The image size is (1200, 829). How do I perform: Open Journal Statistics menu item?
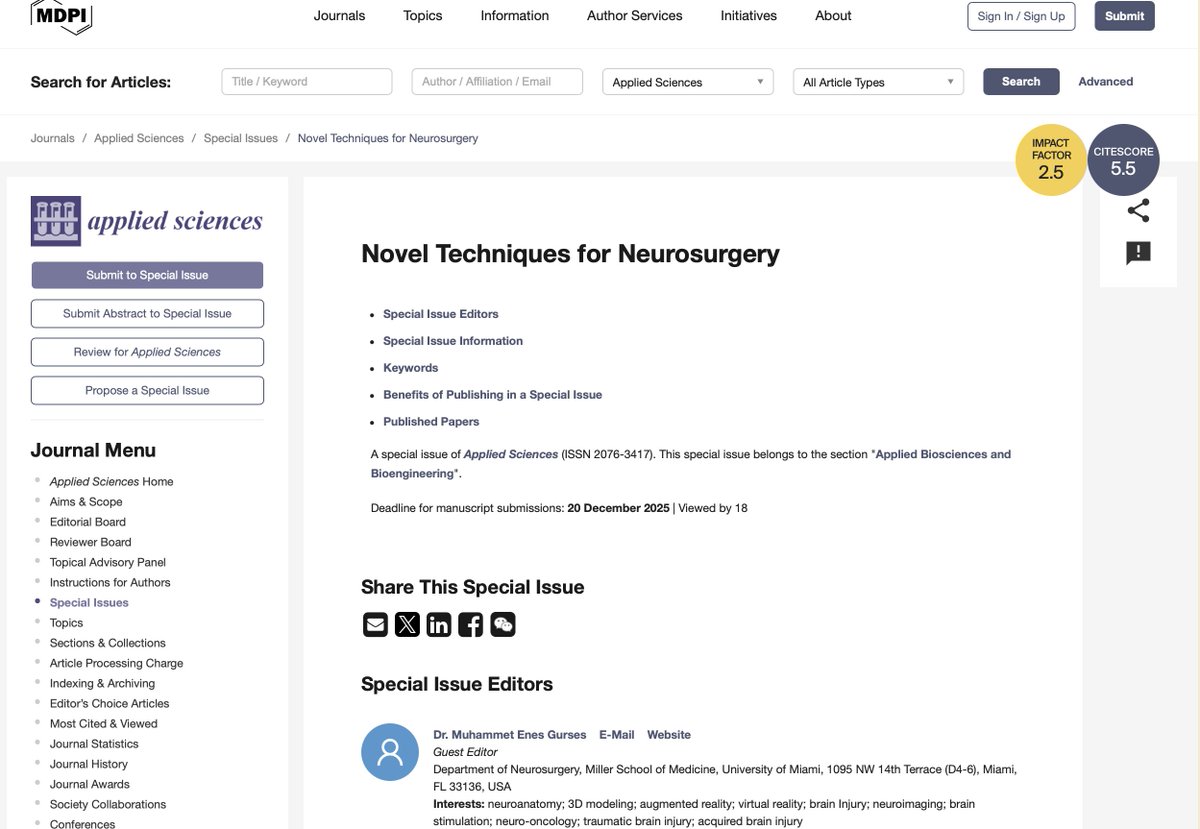click(95, 744)
